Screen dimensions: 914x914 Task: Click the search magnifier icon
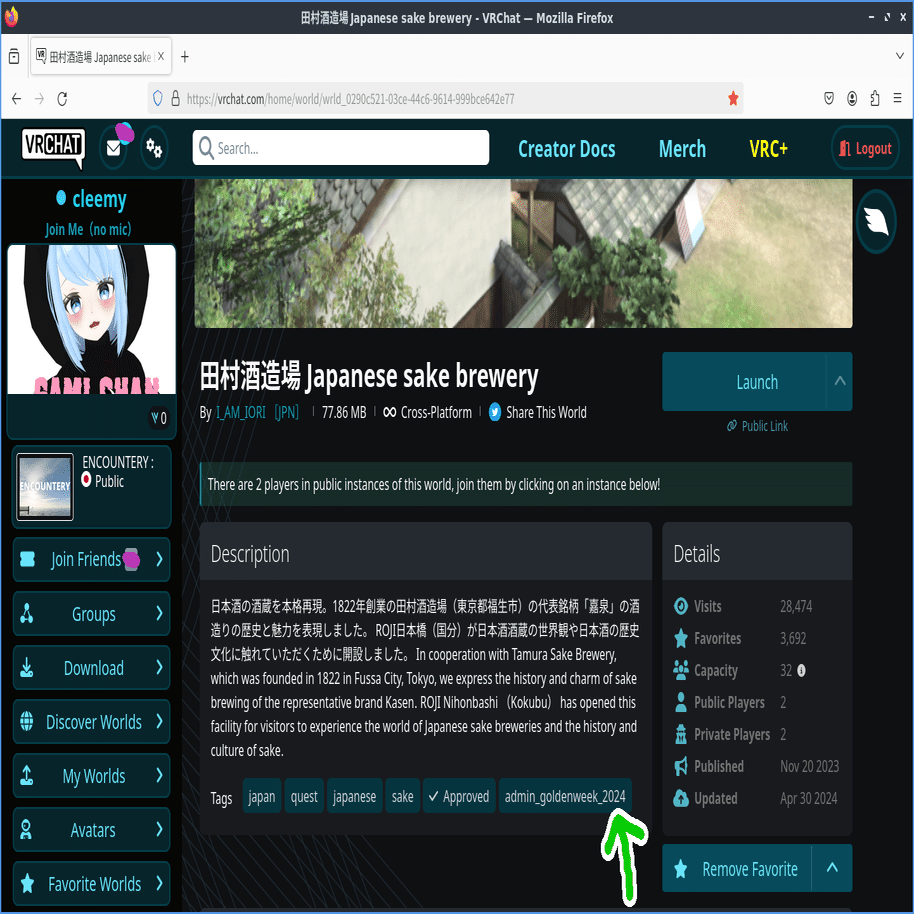tap(206, 148)
